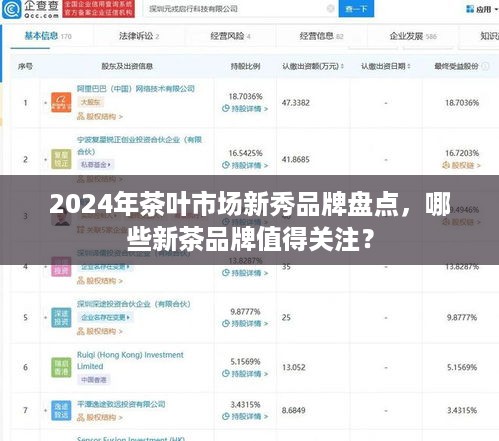Click the blue 查一下 search button

point(356,9)
